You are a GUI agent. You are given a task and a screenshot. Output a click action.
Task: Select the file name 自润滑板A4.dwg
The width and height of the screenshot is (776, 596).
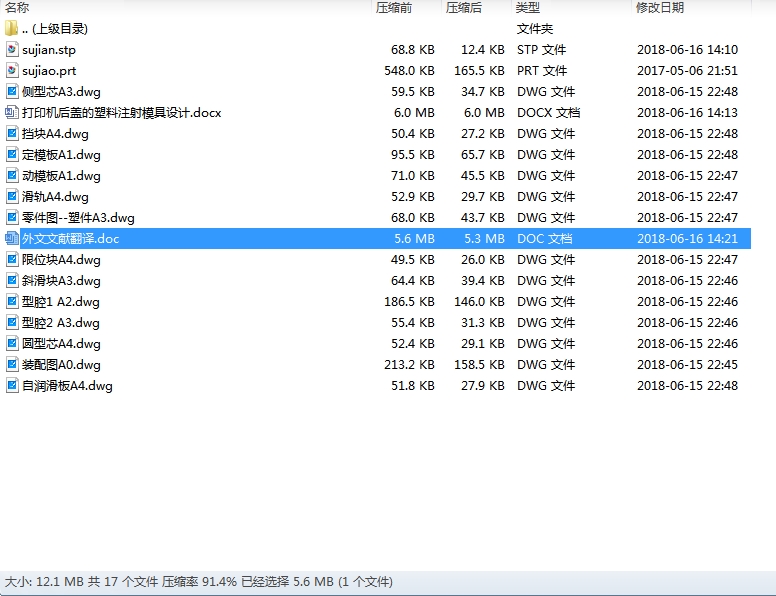coord(67,386)
